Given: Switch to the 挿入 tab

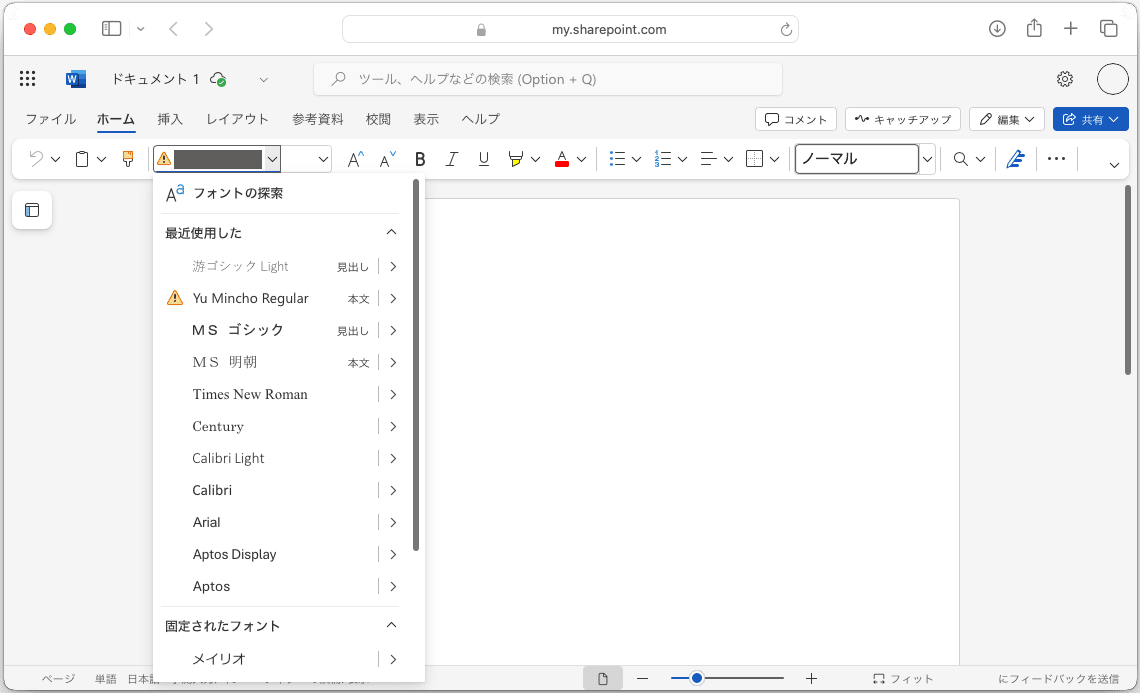Looking at the screenshot, I should 170,119.
